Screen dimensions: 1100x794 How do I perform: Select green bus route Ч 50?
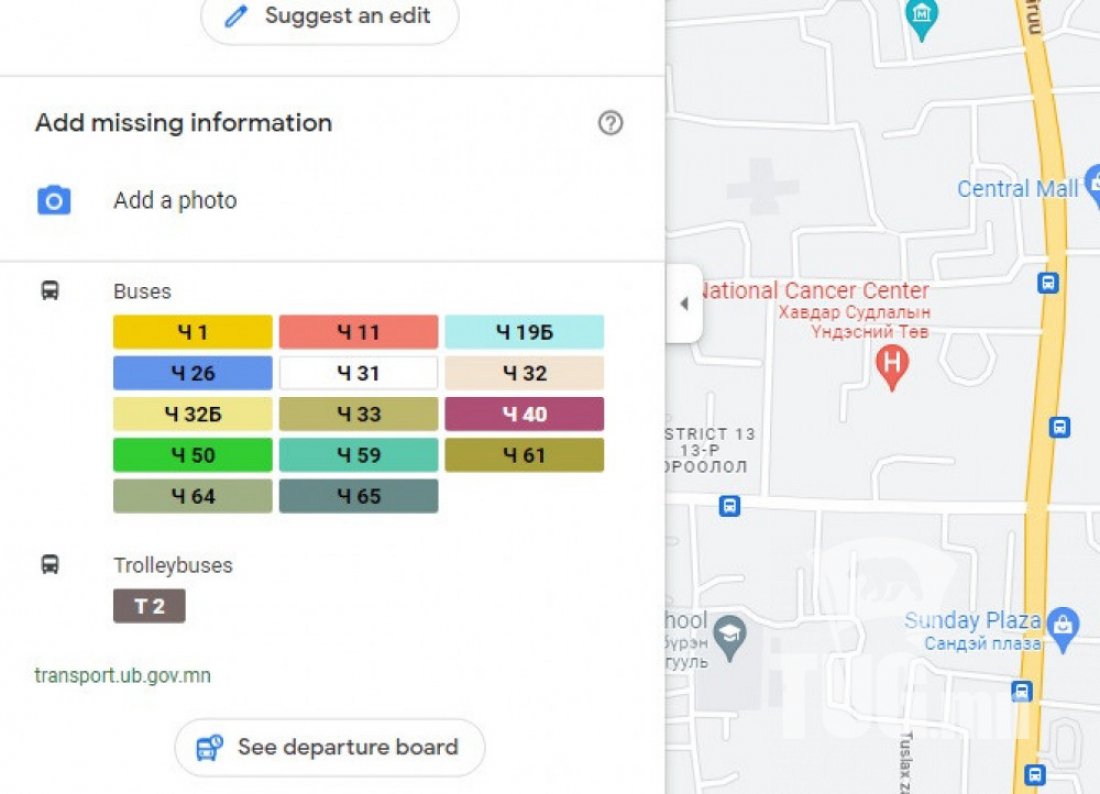point(192,455)
